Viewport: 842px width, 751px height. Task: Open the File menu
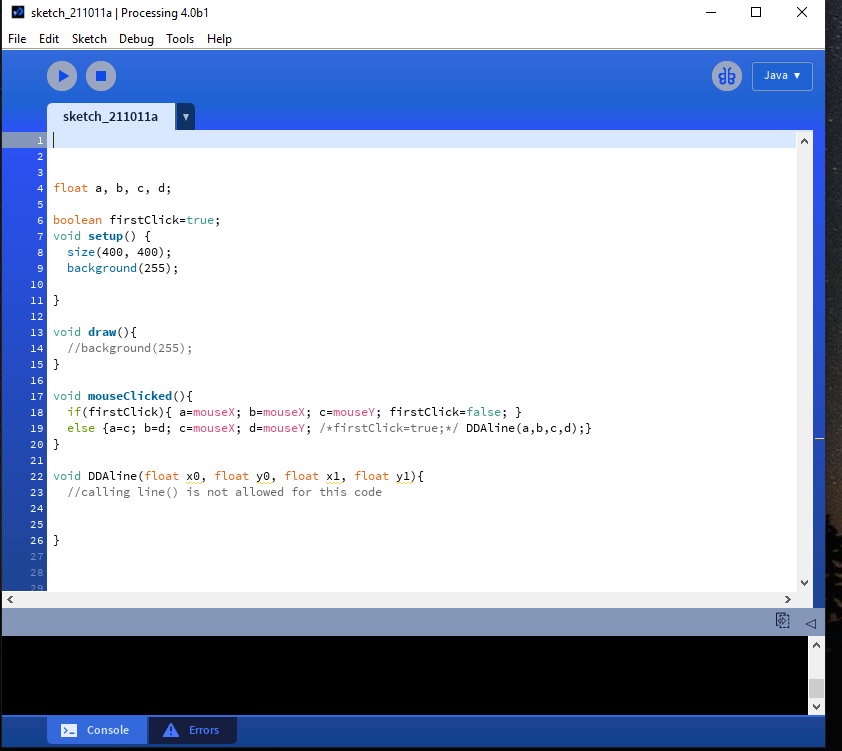click(16, 39)
